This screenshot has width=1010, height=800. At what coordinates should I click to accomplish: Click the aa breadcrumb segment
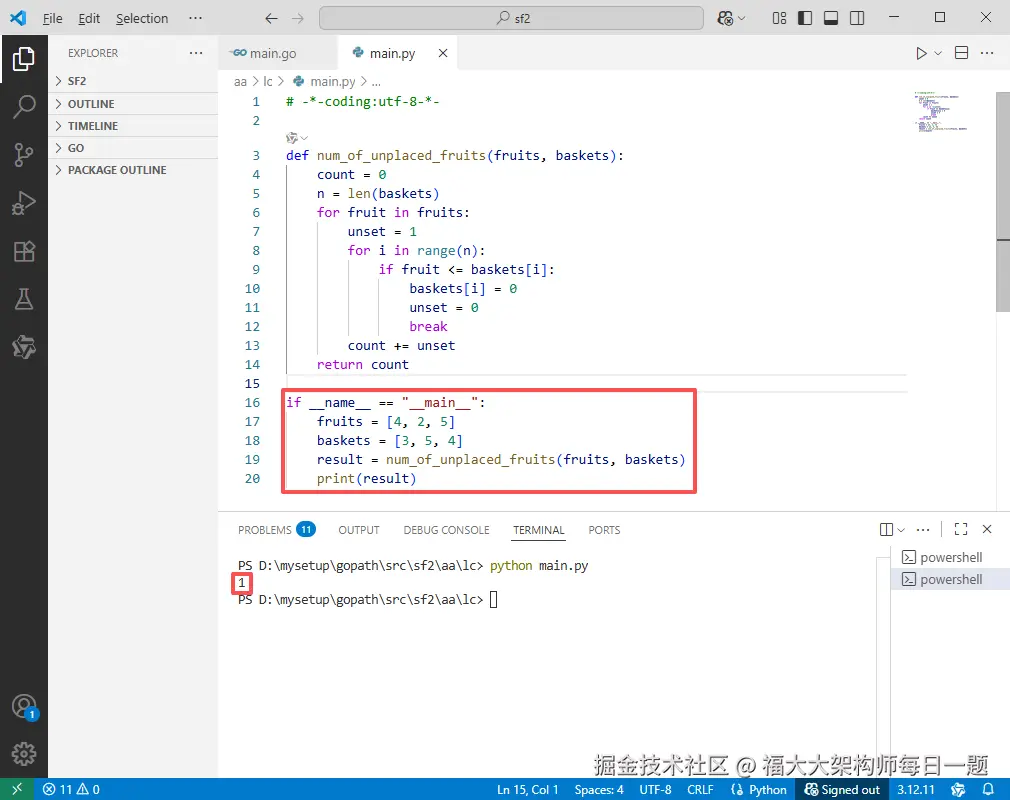pos(240,81)
